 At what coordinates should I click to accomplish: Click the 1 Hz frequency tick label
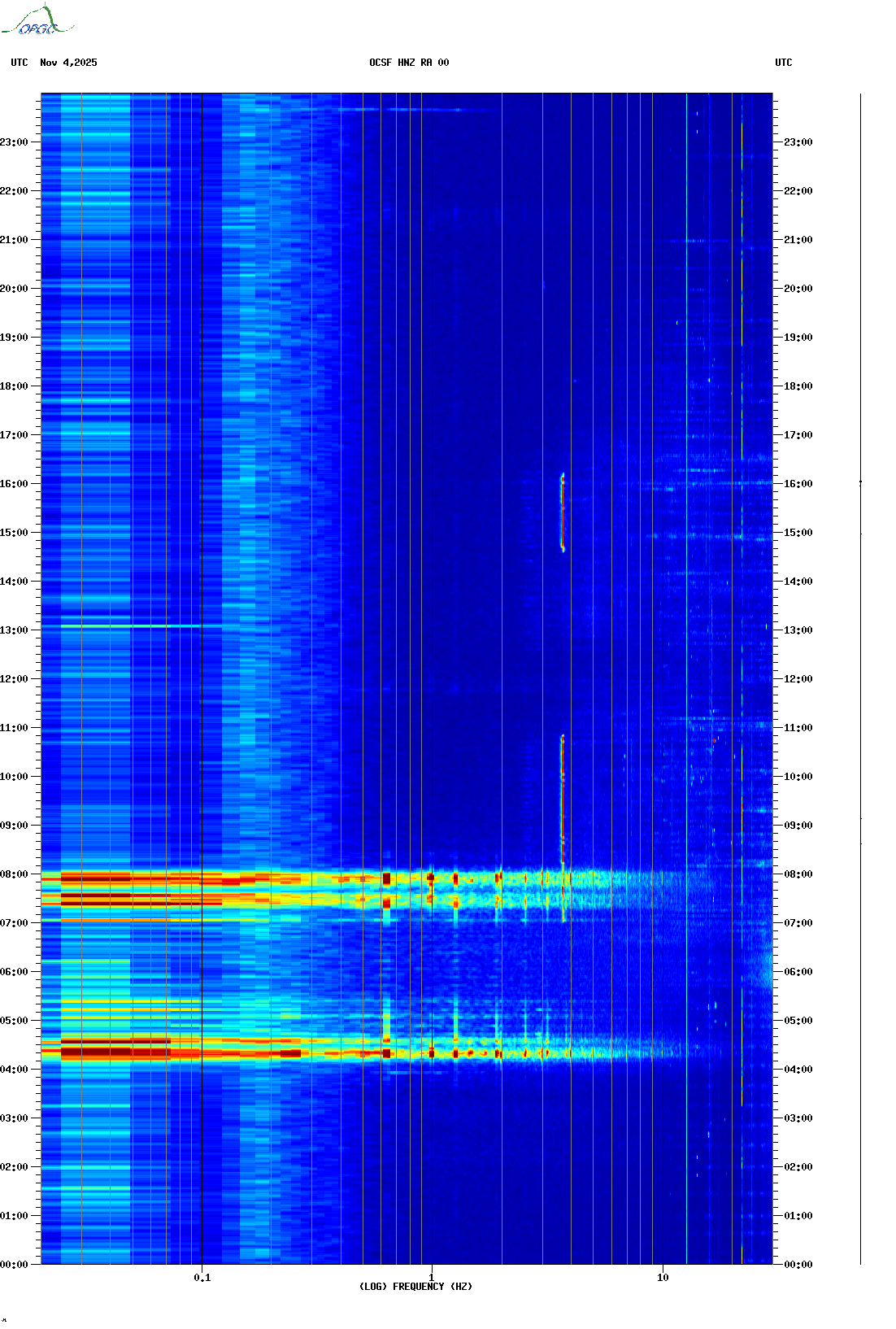[431, 1278]
